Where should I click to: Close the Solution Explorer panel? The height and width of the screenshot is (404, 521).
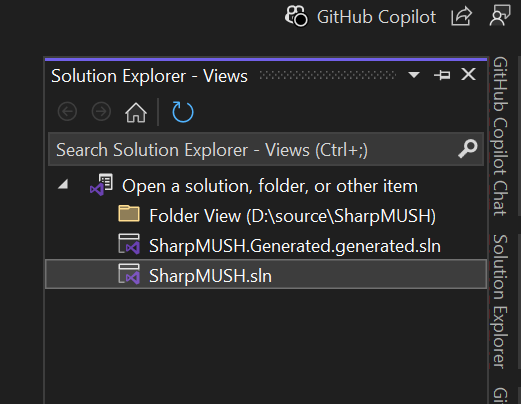coord(468,74)
